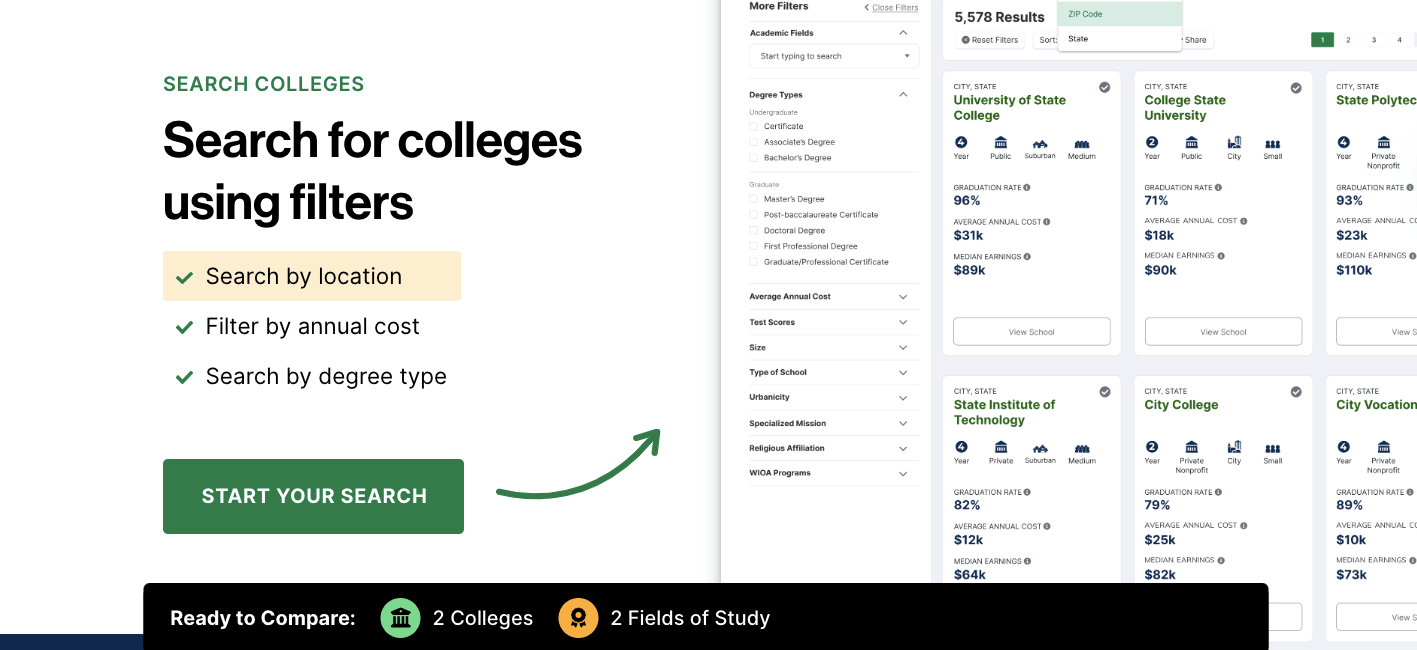The width and height of the screenshot is (1417, 650).
Task: Select State in the sort dropdown
Action: [1077, 38]
